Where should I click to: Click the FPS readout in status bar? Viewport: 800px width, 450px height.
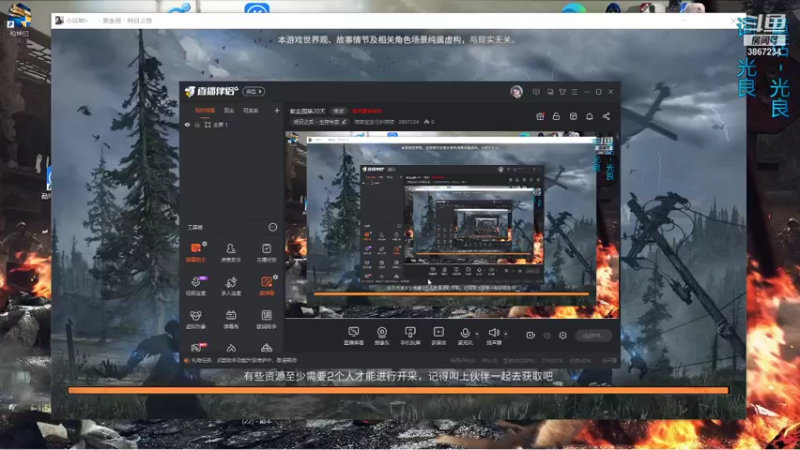click(489, 360)
